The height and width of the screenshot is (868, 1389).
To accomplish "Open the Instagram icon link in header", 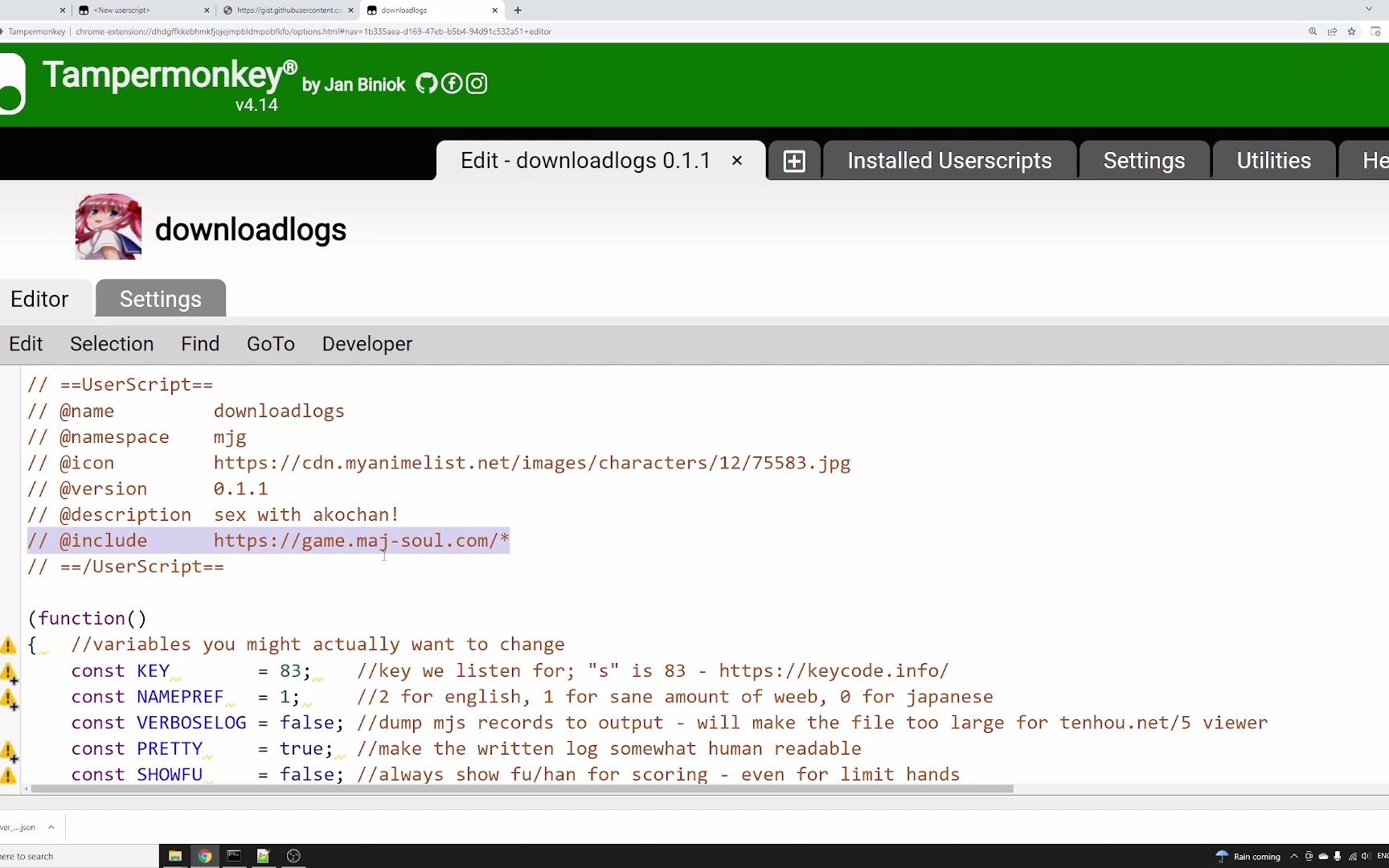I will [x=477, y=84].
